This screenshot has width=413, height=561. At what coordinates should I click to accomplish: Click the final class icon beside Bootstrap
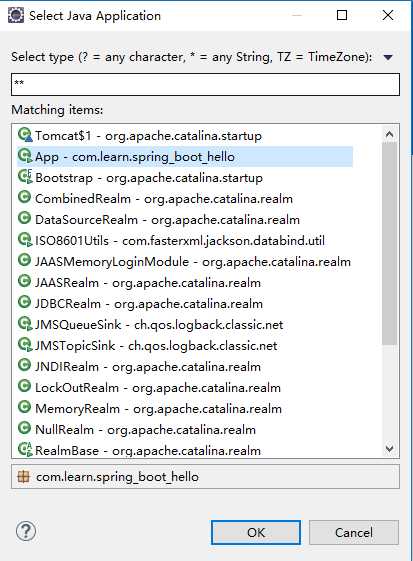tap(25, 177)
